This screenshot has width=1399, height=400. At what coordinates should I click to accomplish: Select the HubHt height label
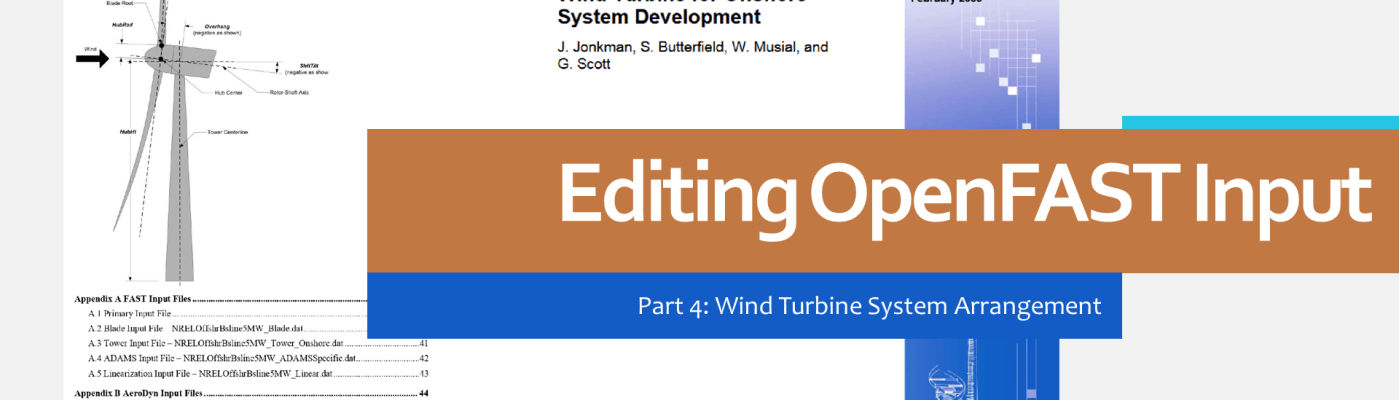(x=128, y=131)
